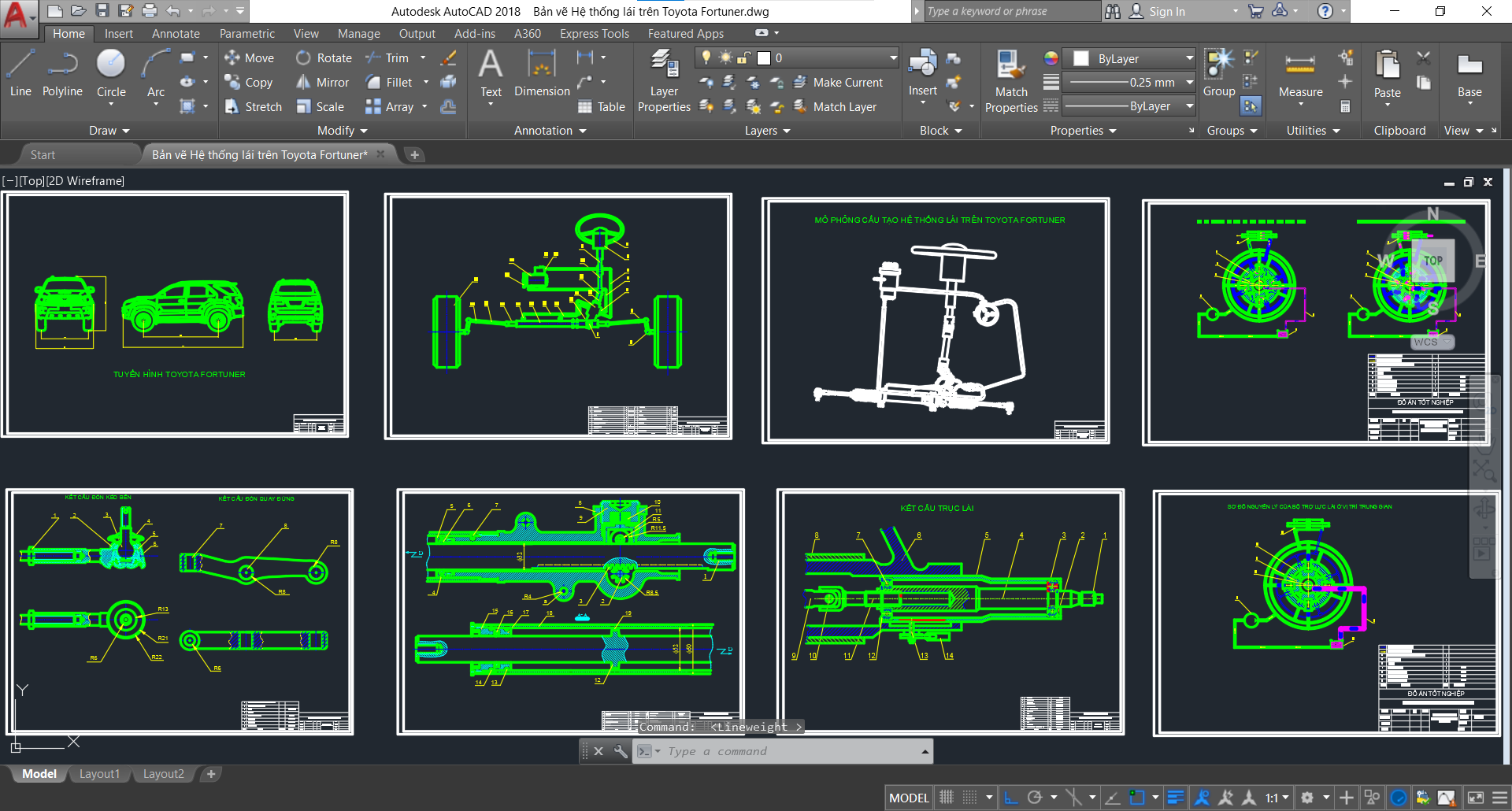Add a new file tab with plus button
The width and height of the screenshot is (1512, 811).
click(x=414, y=155)
